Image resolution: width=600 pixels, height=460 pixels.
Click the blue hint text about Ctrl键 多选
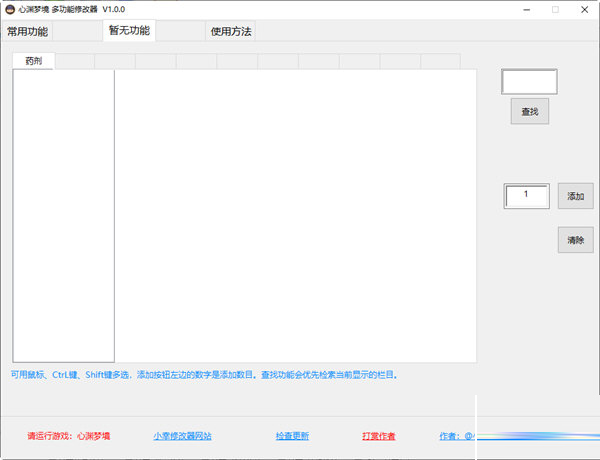point(204,375)
